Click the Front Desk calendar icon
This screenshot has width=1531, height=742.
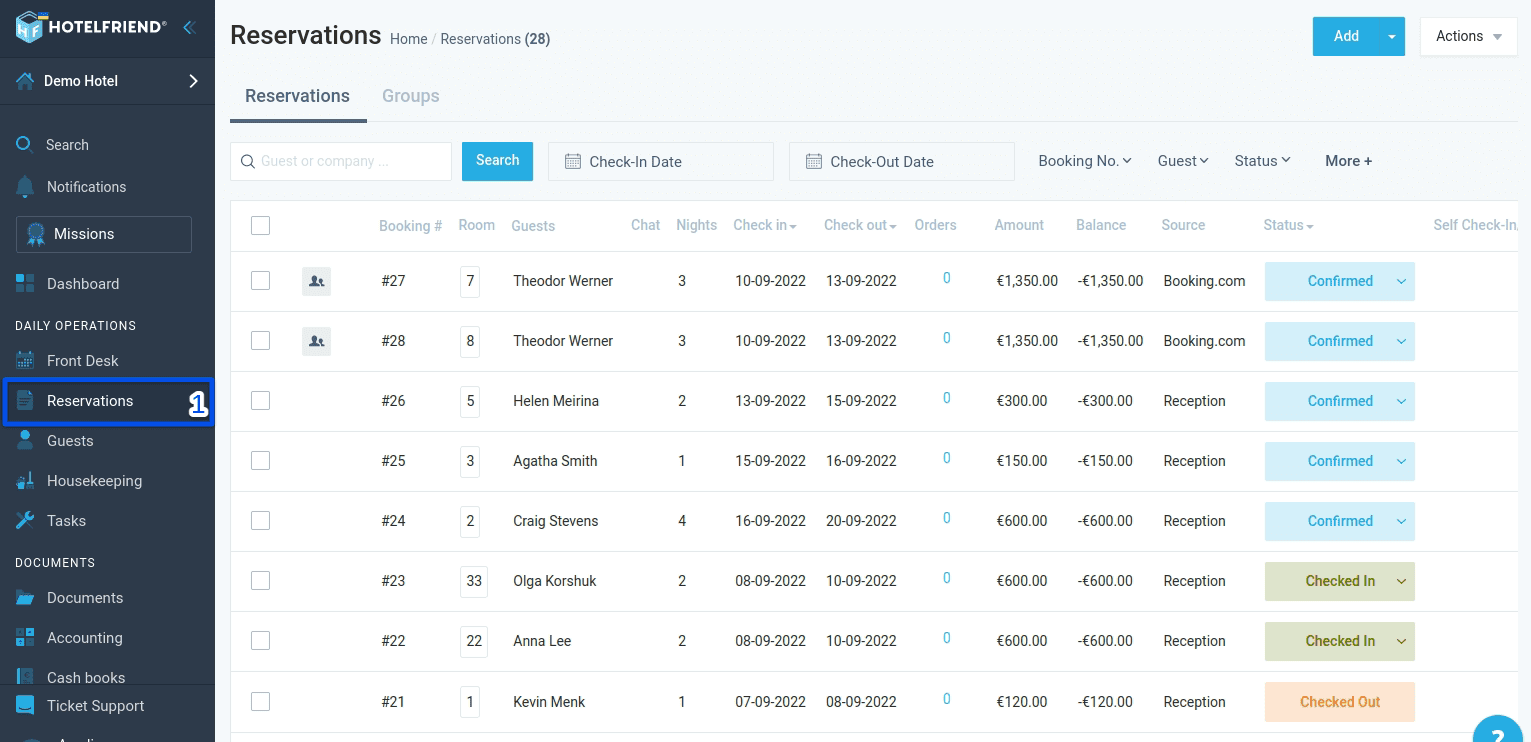coord(25,361)
